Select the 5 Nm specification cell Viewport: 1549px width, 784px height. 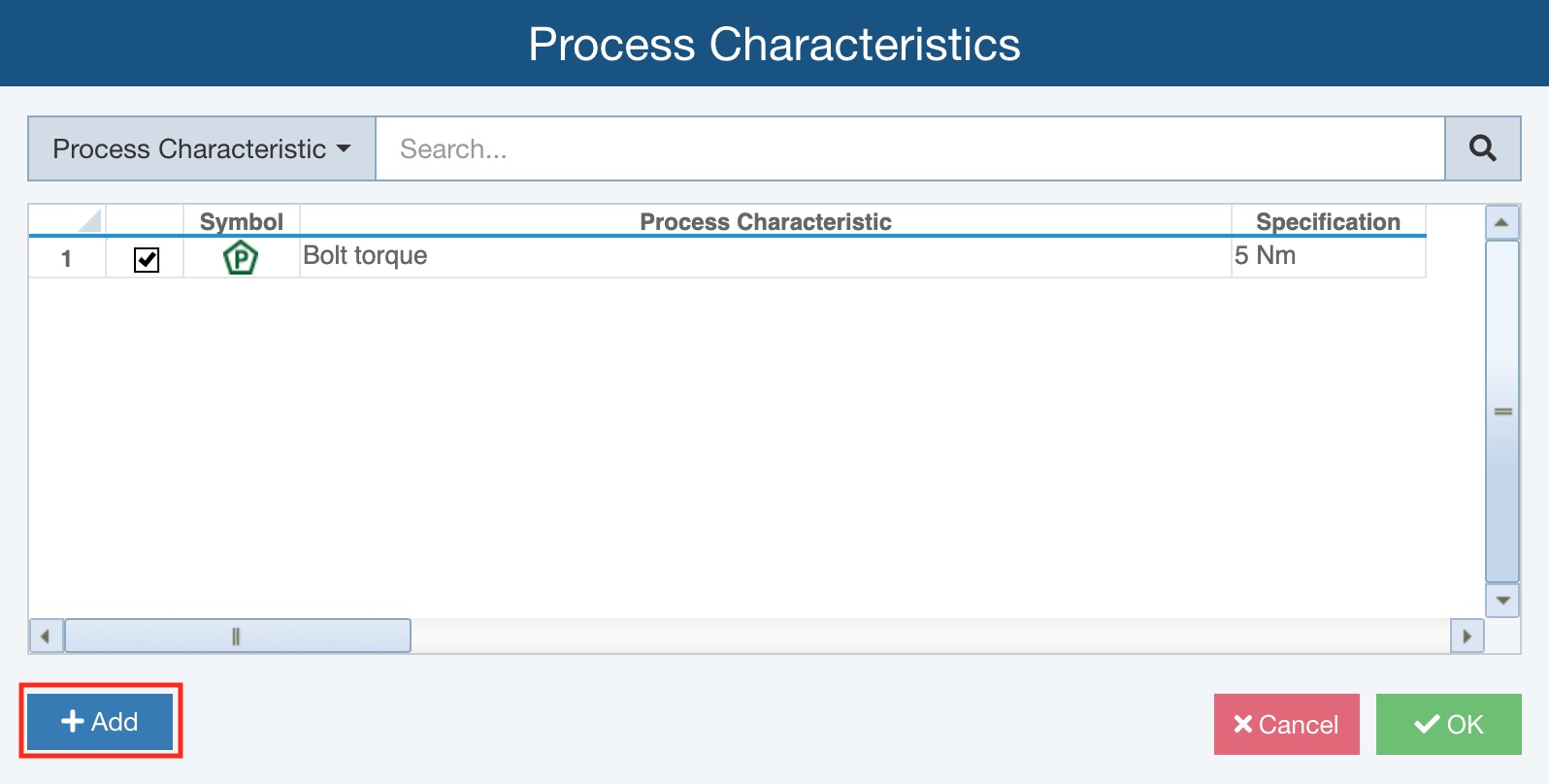coord(1327,257)
